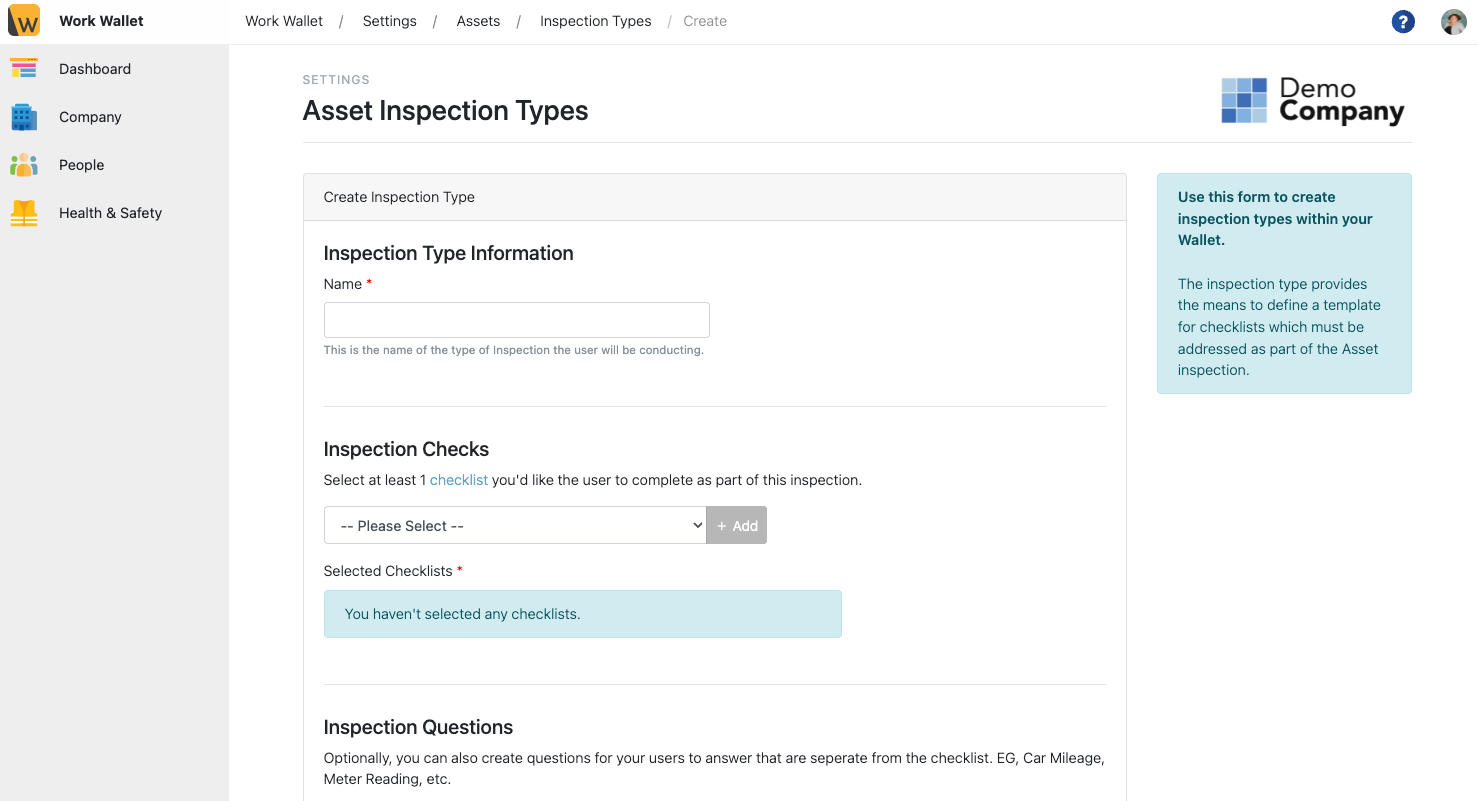
Task: Open Health & Safety menu label
Action: pyautogui.click(x=110, y=213)
